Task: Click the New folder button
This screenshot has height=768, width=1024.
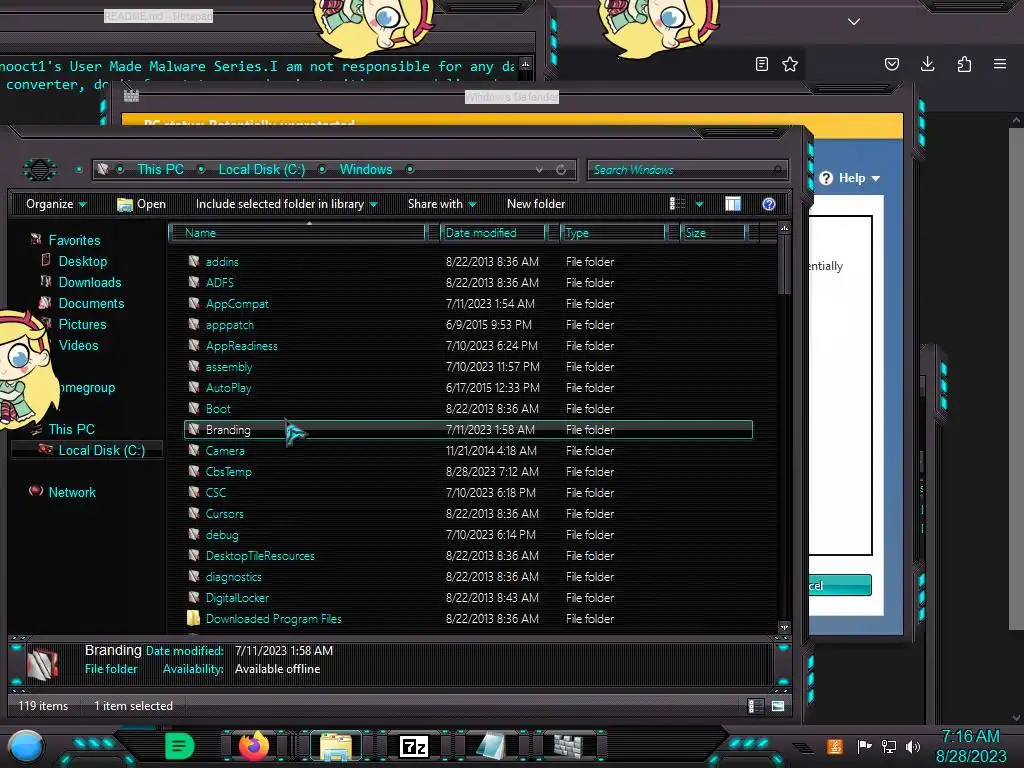Action: [x=536, y=204]
